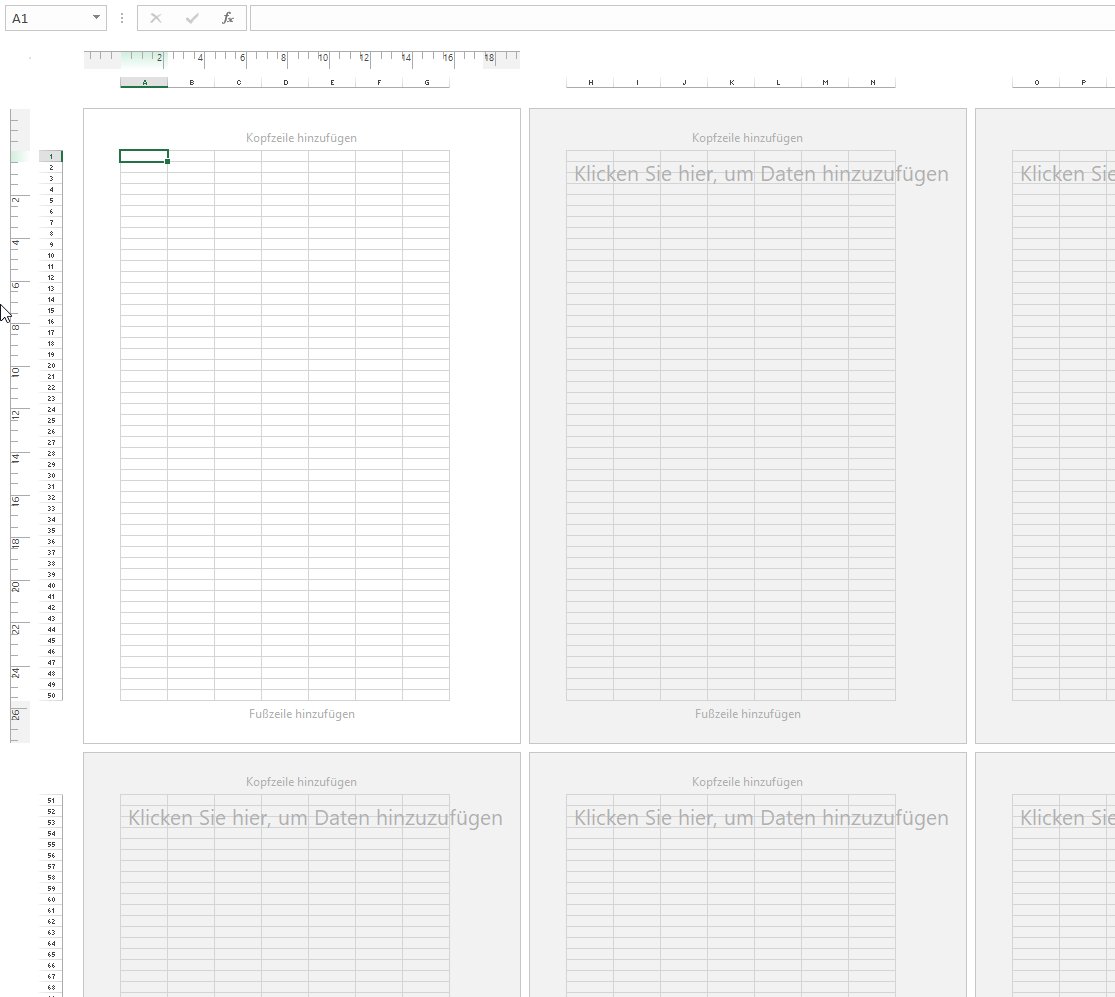Select column header L

click(x=778, y=82)
